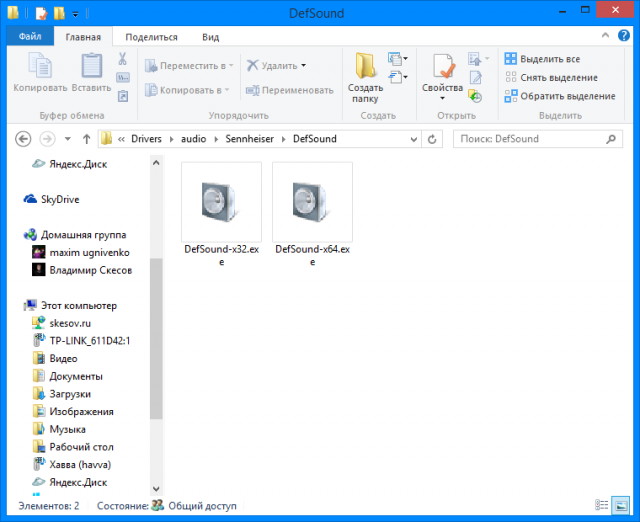Click the Paste (Вставить) clipboard icon

91,68
